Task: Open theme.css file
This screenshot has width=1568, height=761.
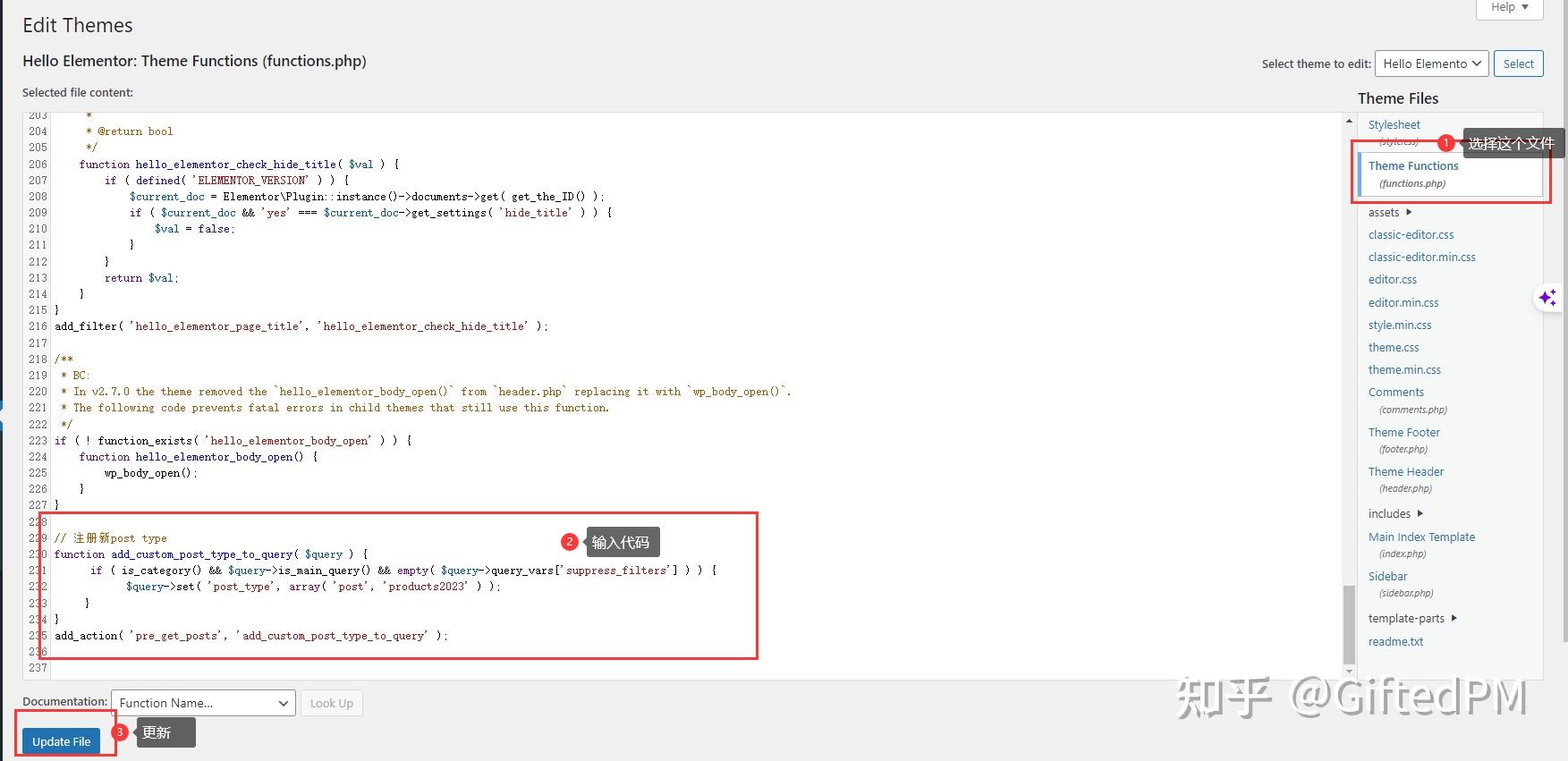Action: [1394, 348]
